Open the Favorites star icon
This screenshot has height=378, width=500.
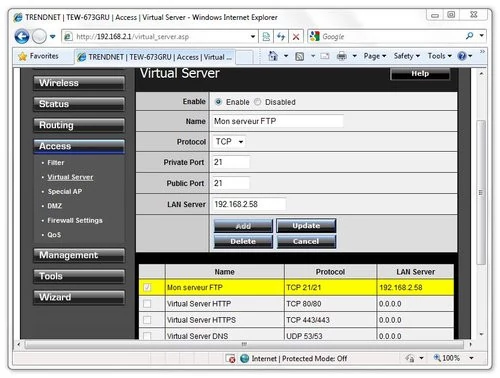23,56
